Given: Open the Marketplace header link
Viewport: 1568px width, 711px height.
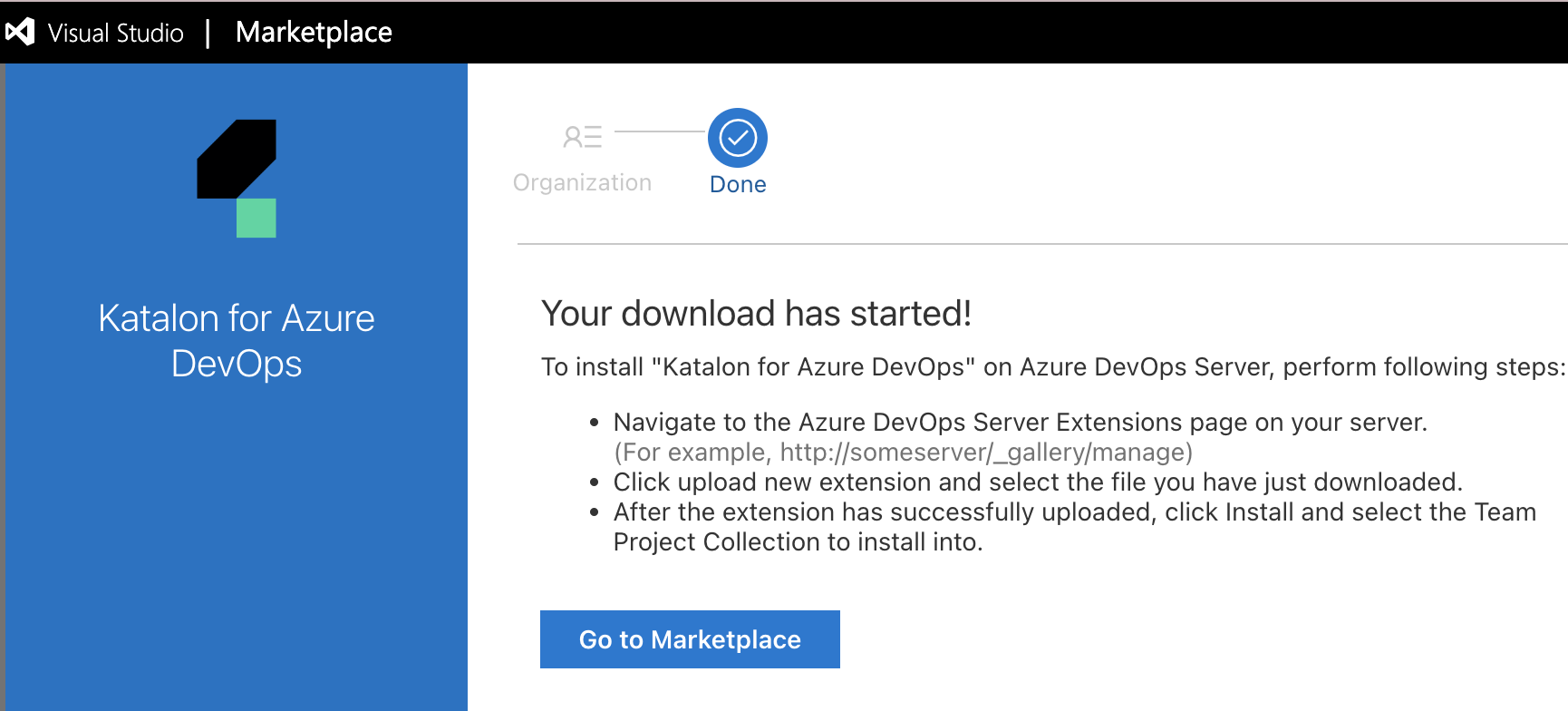Looking at the screenshot, I should pyautogui.click(x=314, y=33).
